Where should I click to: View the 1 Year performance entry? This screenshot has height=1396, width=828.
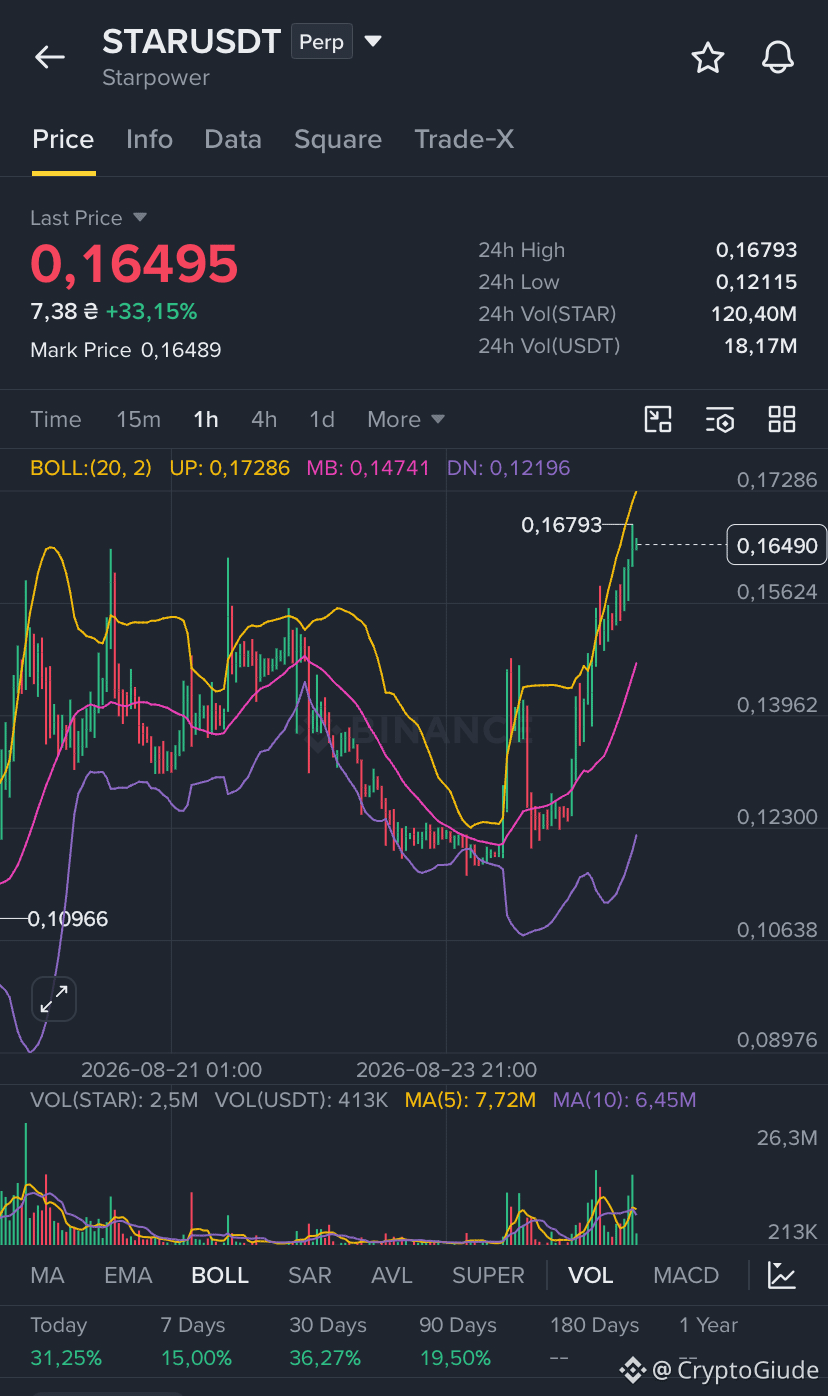coord(708,1342)
